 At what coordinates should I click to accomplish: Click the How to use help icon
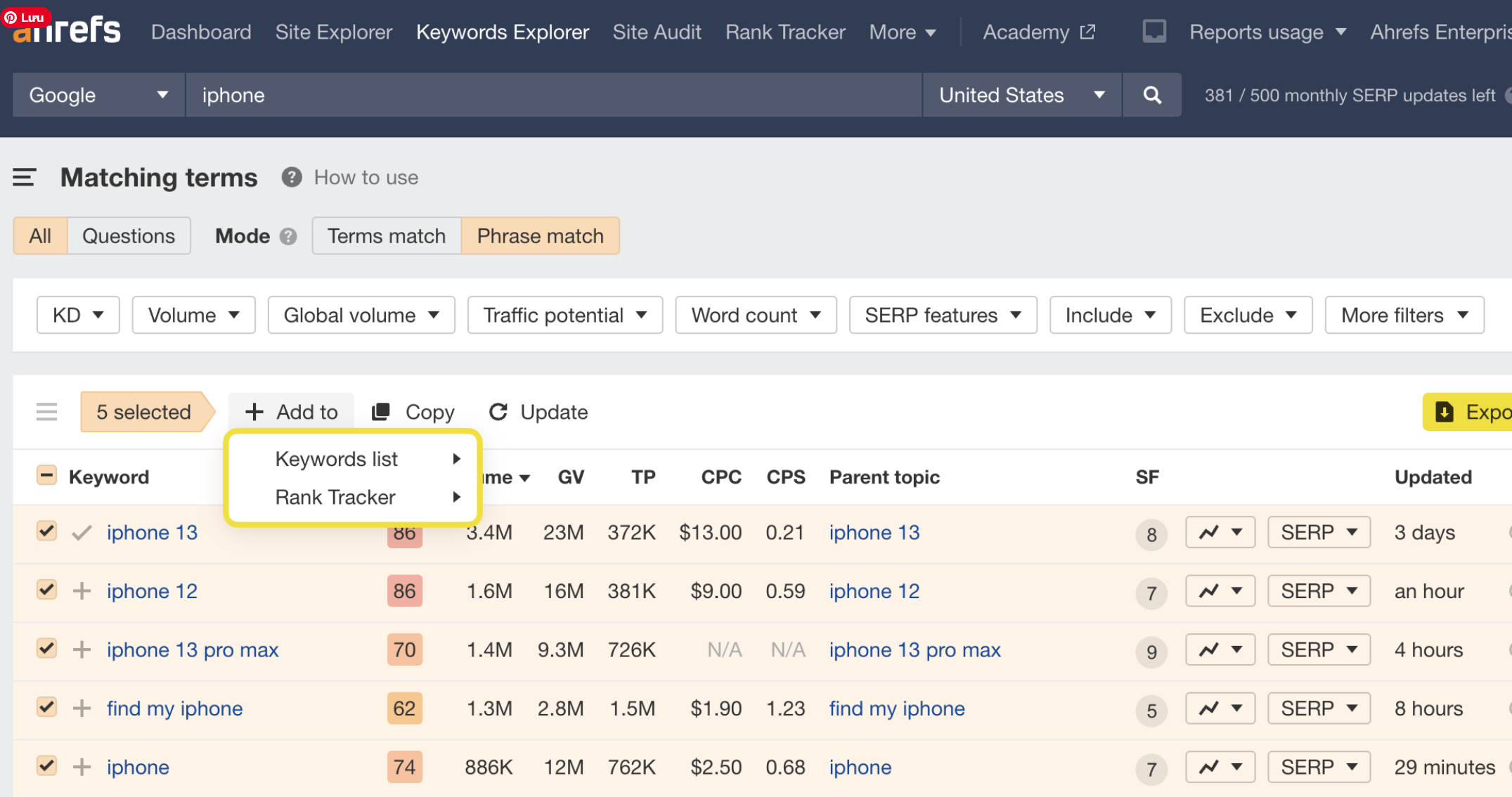[292, 178]
